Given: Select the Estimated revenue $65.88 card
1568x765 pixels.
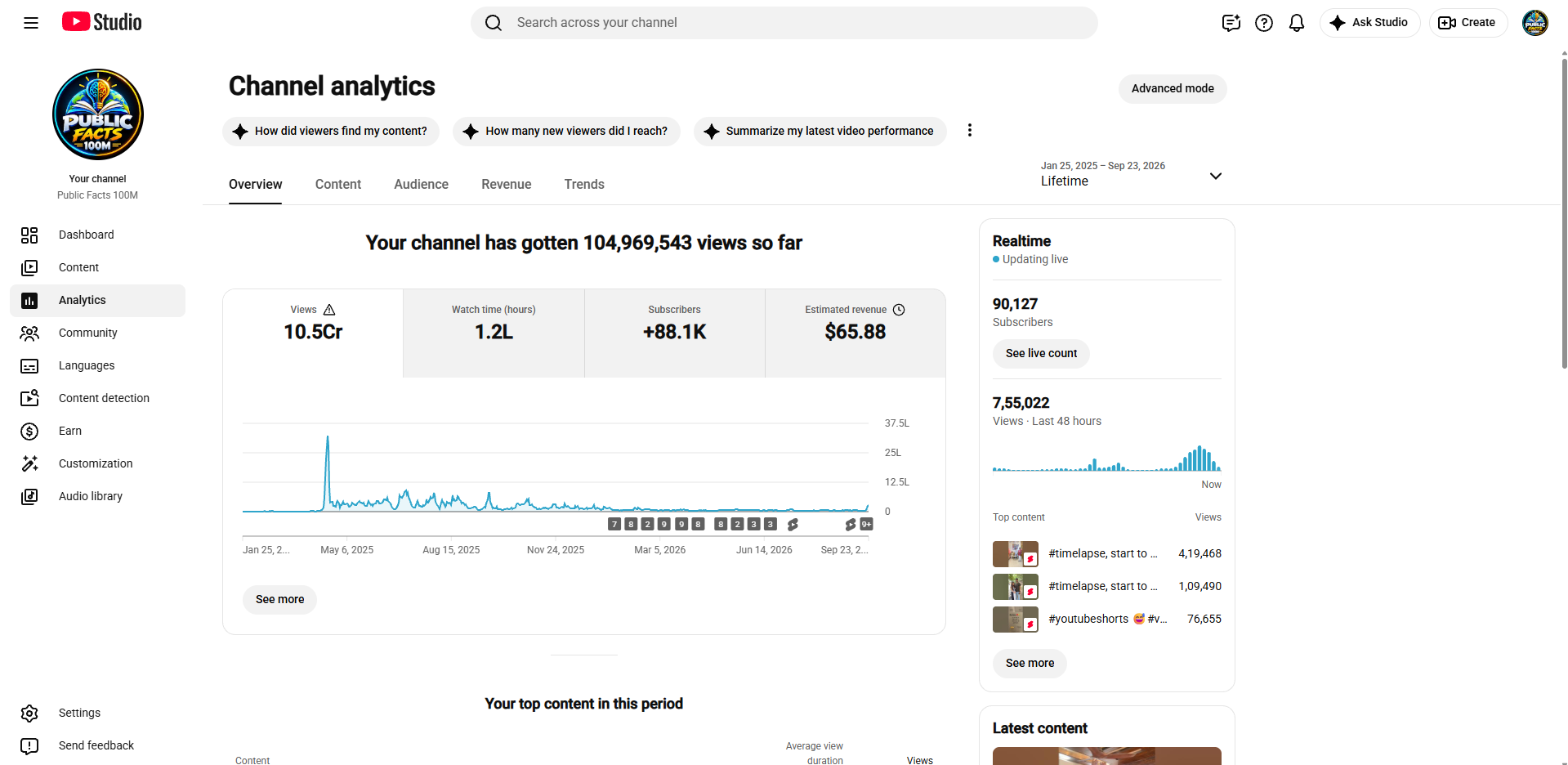Looking at the screenshot, I should pyautogui.click(x=855, y=333).
